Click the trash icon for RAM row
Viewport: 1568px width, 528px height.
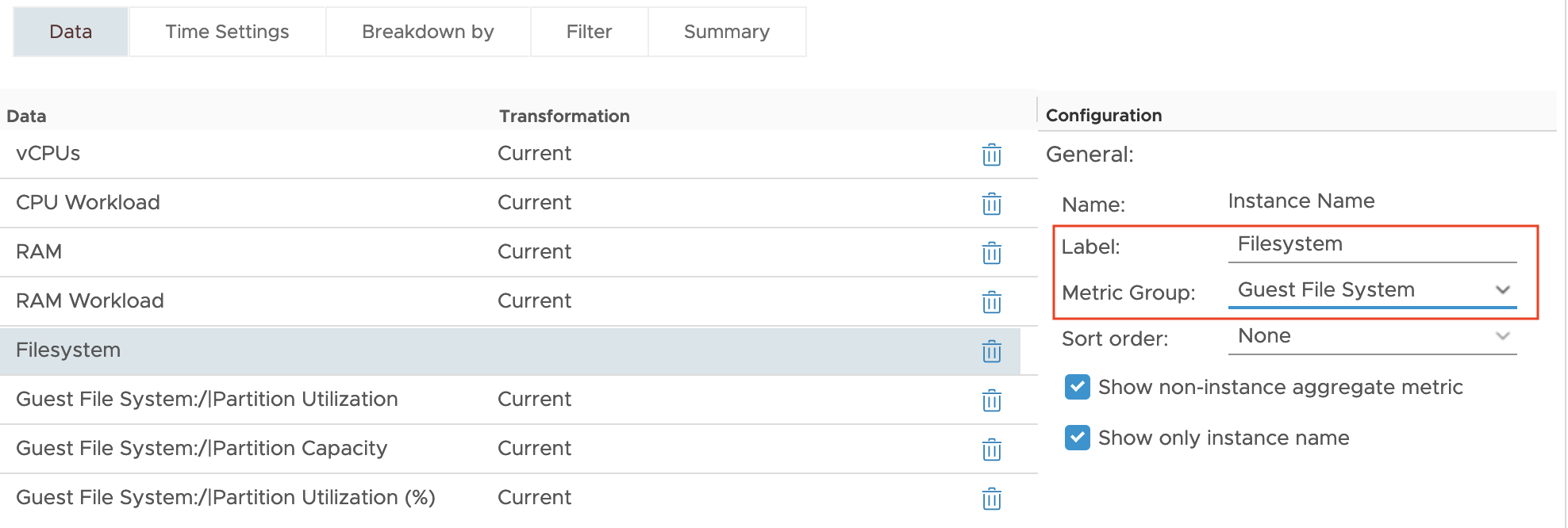click(x=991, y=253)
